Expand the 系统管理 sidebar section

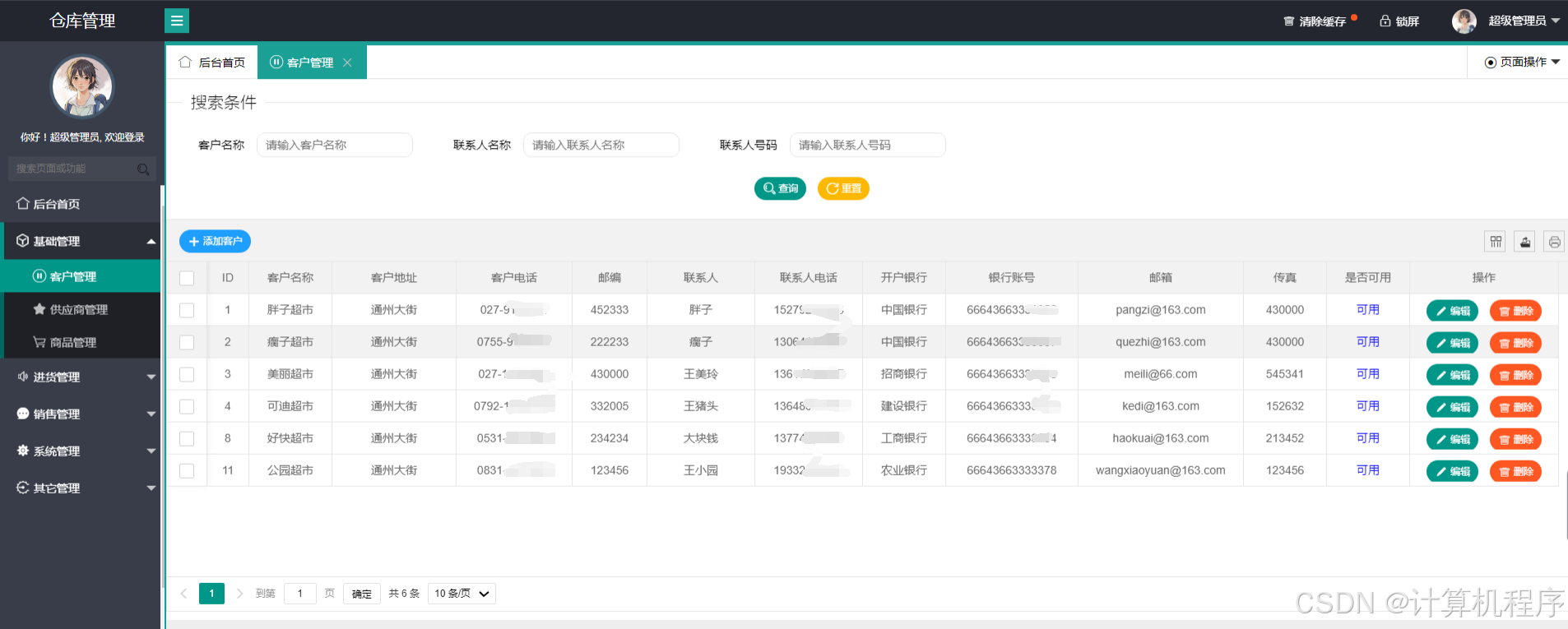(81, 451)
